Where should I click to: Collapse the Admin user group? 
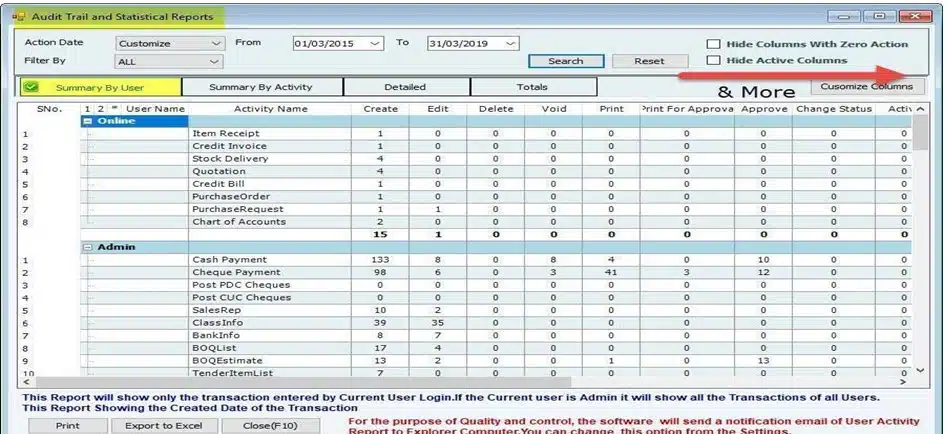tap(88, 247)
